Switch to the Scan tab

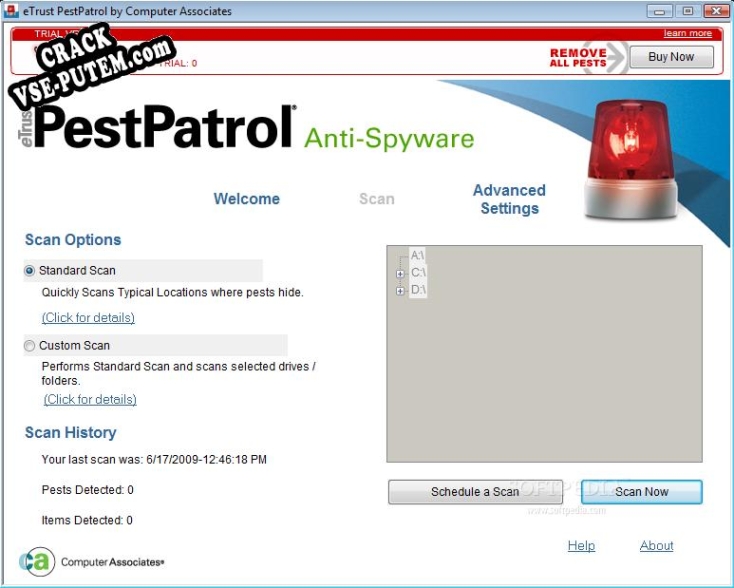coord(377,199)
